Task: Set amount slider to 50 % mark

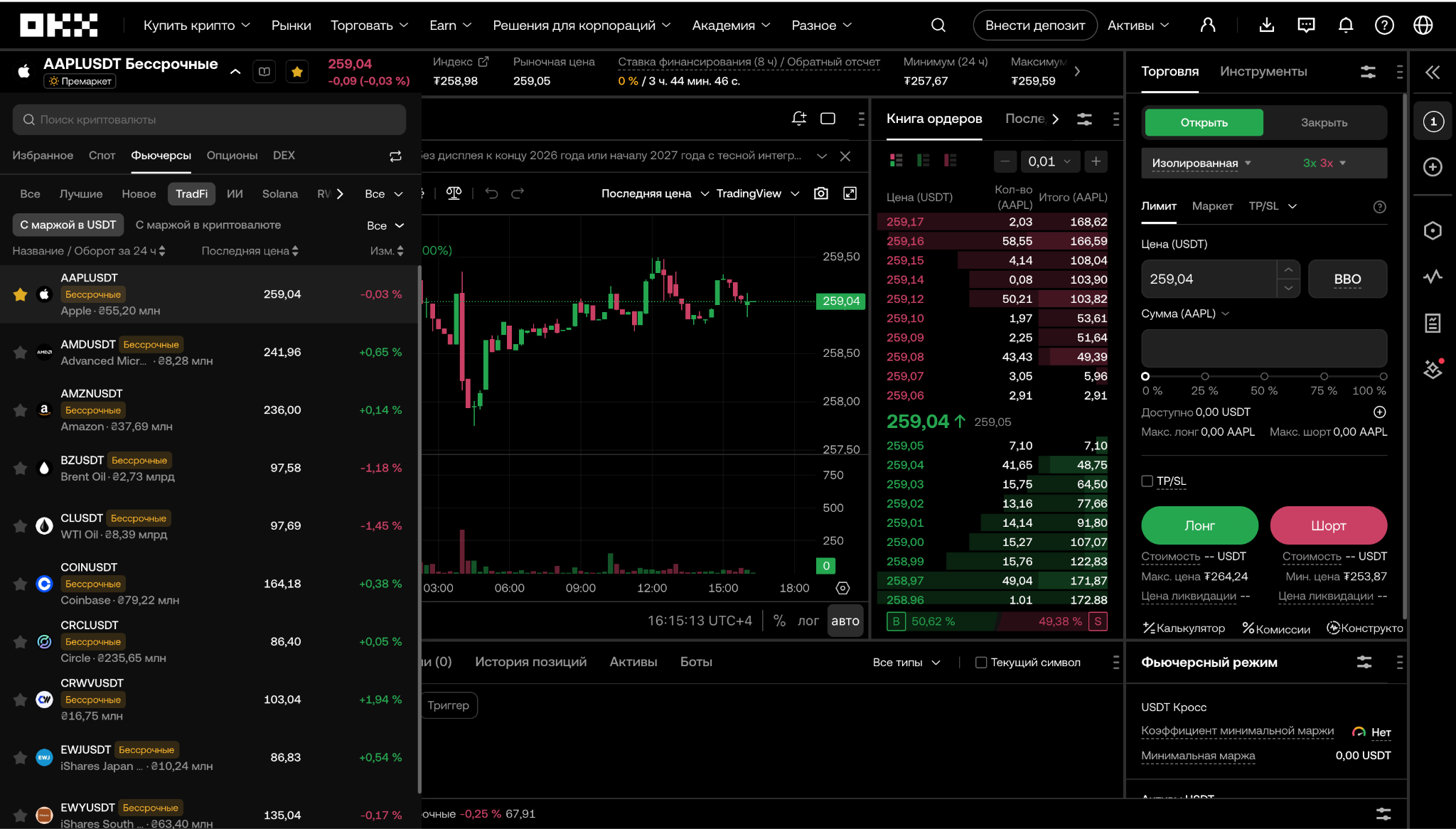Action: click(1264, 376)
